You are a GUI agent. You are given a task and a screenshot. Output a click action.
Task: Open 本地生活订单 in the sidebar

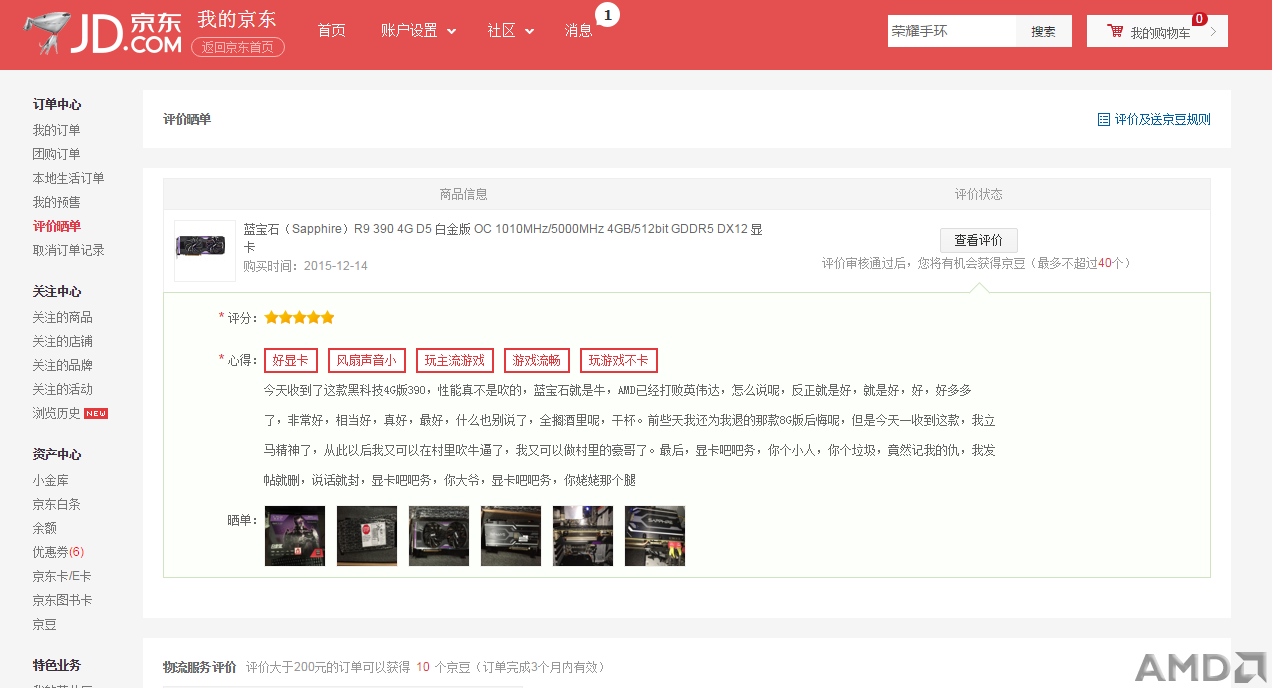(x=68, y=178)
